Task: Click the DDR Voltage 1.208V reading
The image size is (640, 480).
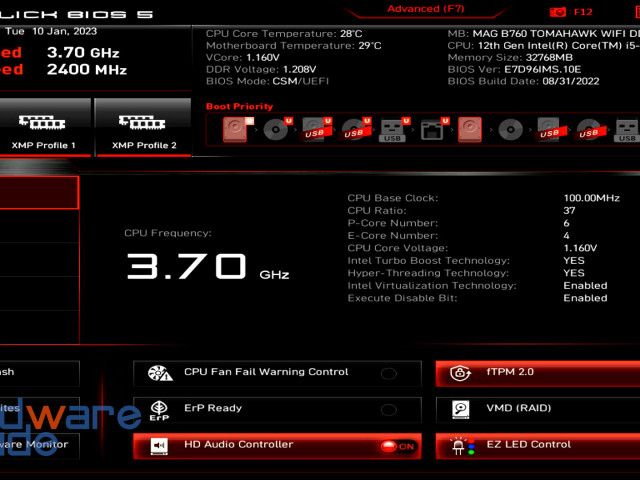Action: [x=261, y=69]
